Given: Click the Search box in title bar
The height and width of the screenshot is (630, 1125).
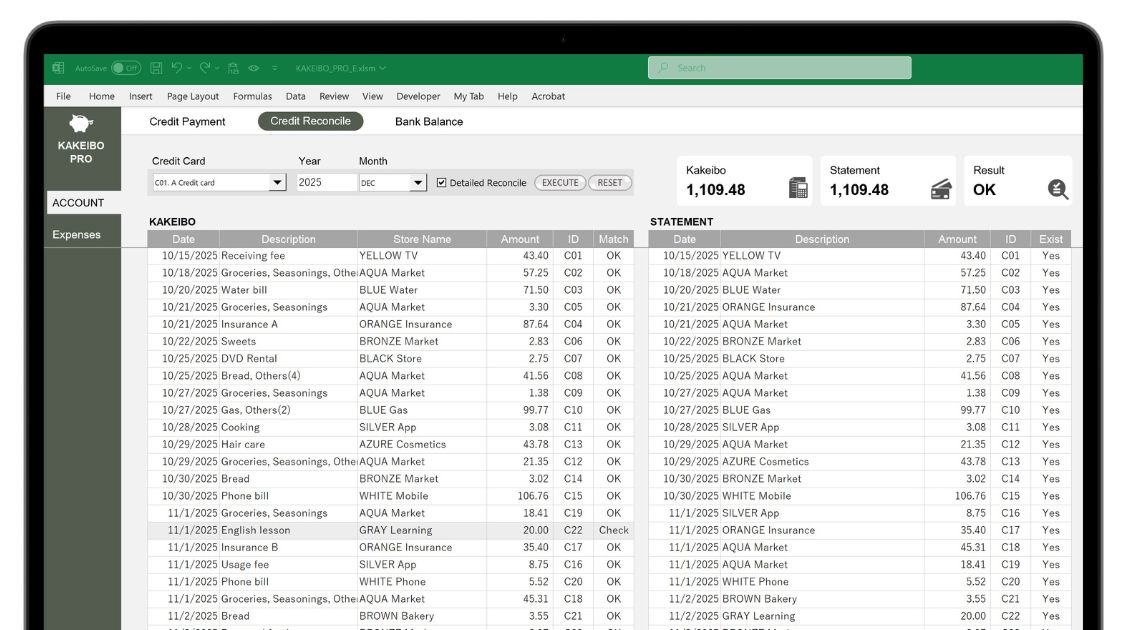Looking at the screenshot, I should (779, 67).
